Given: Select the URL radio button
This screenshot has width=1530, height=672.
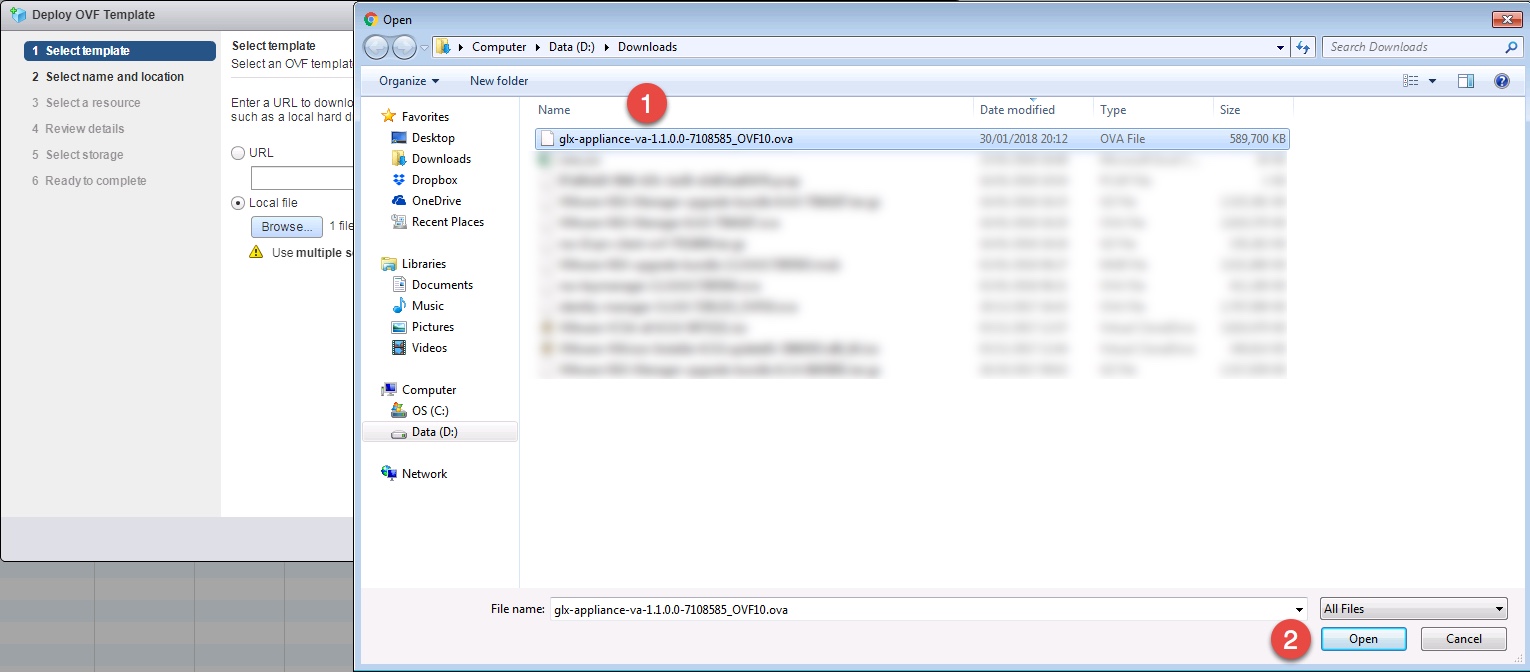Looking at the screenshot, I should click(239, 152).
